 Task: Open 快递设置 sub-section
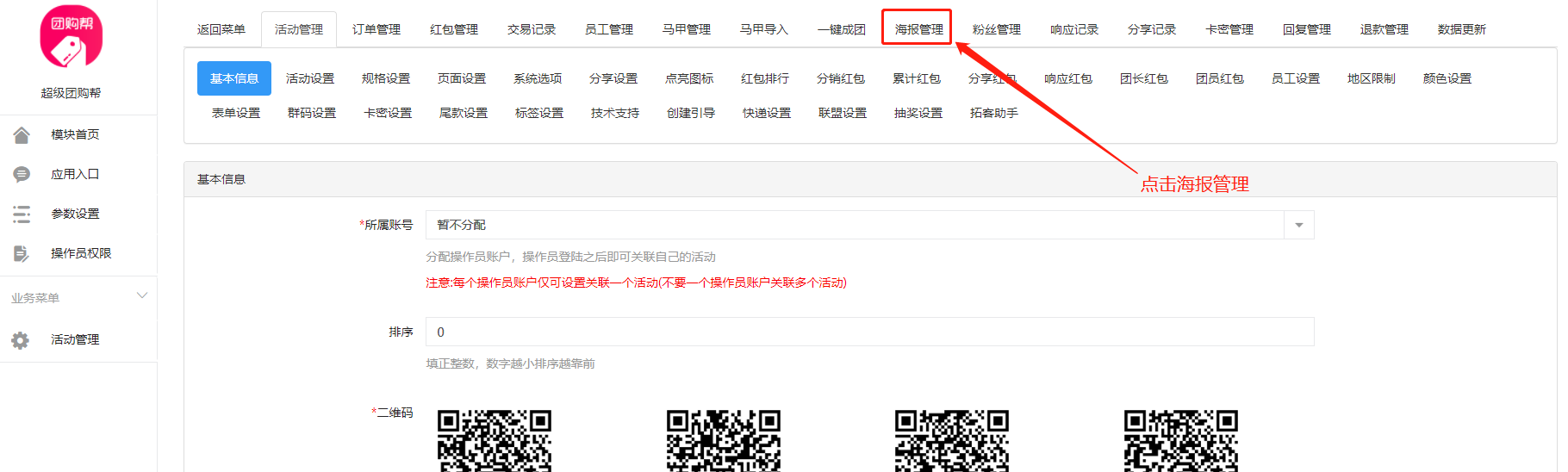(x=767, y=113)
